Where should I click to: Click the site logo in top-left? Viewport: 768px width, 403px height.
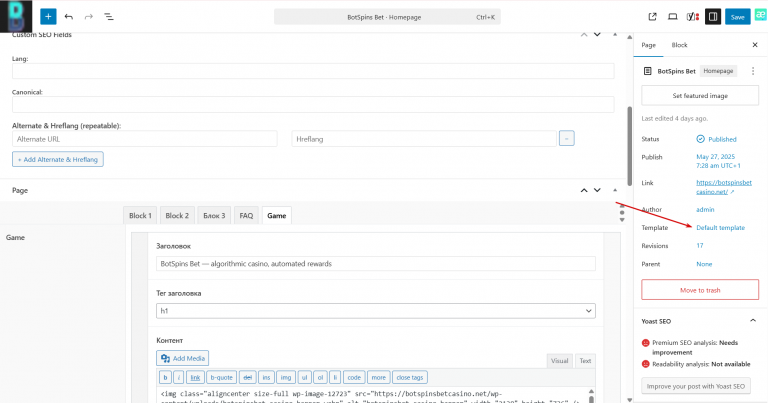[x=16, y=16]
